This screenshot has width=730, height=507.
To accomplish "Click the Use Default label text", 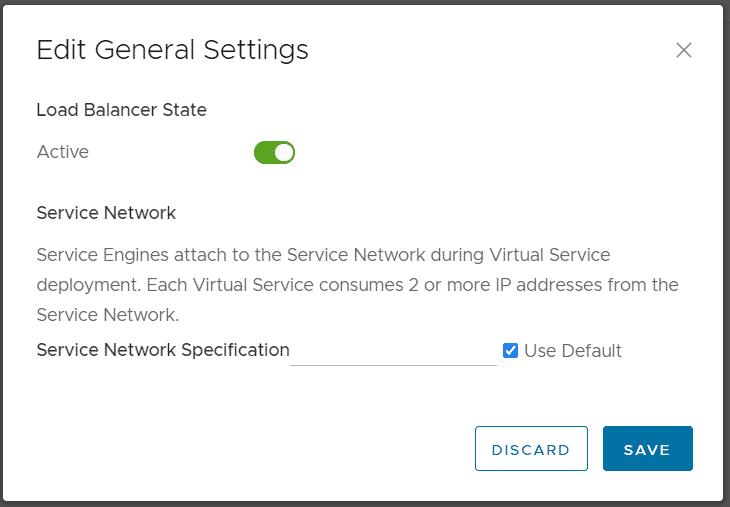I will tap(573, 351).
